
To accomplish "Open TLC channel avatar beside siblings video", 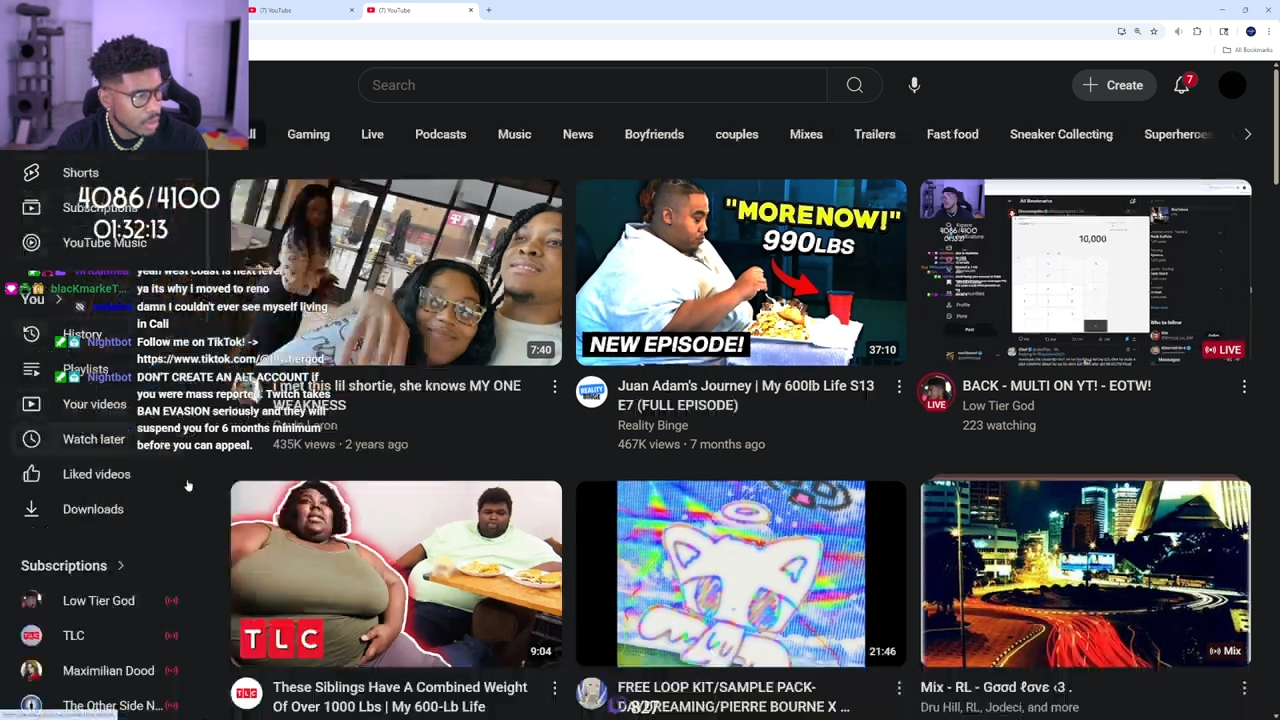I will [247, 694].
